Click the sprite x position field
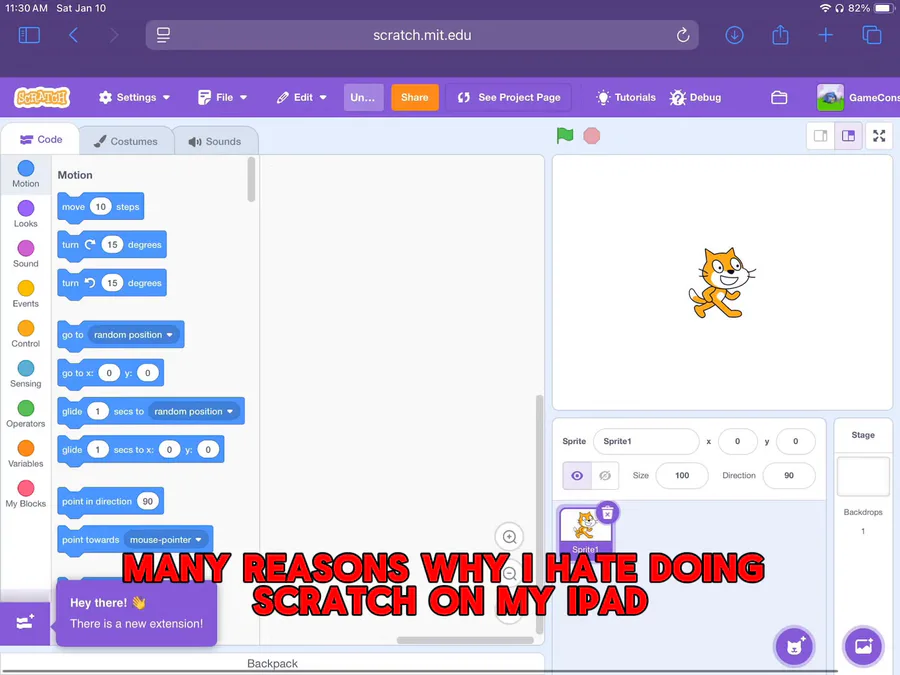 point(738,441)
